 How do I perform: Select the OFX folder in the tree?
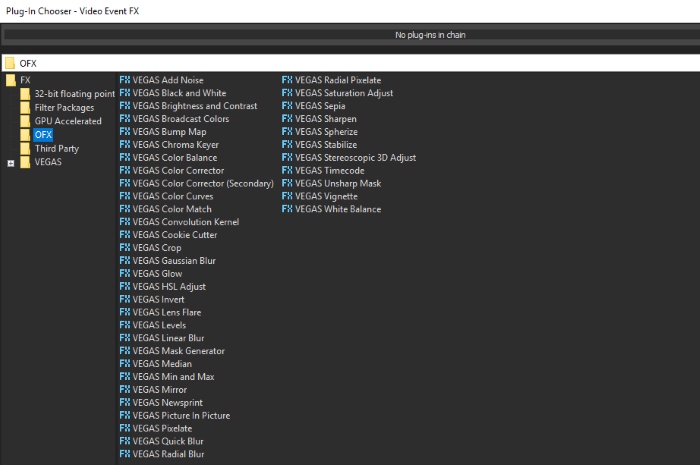pyautogui.click(x=43, y=135)
